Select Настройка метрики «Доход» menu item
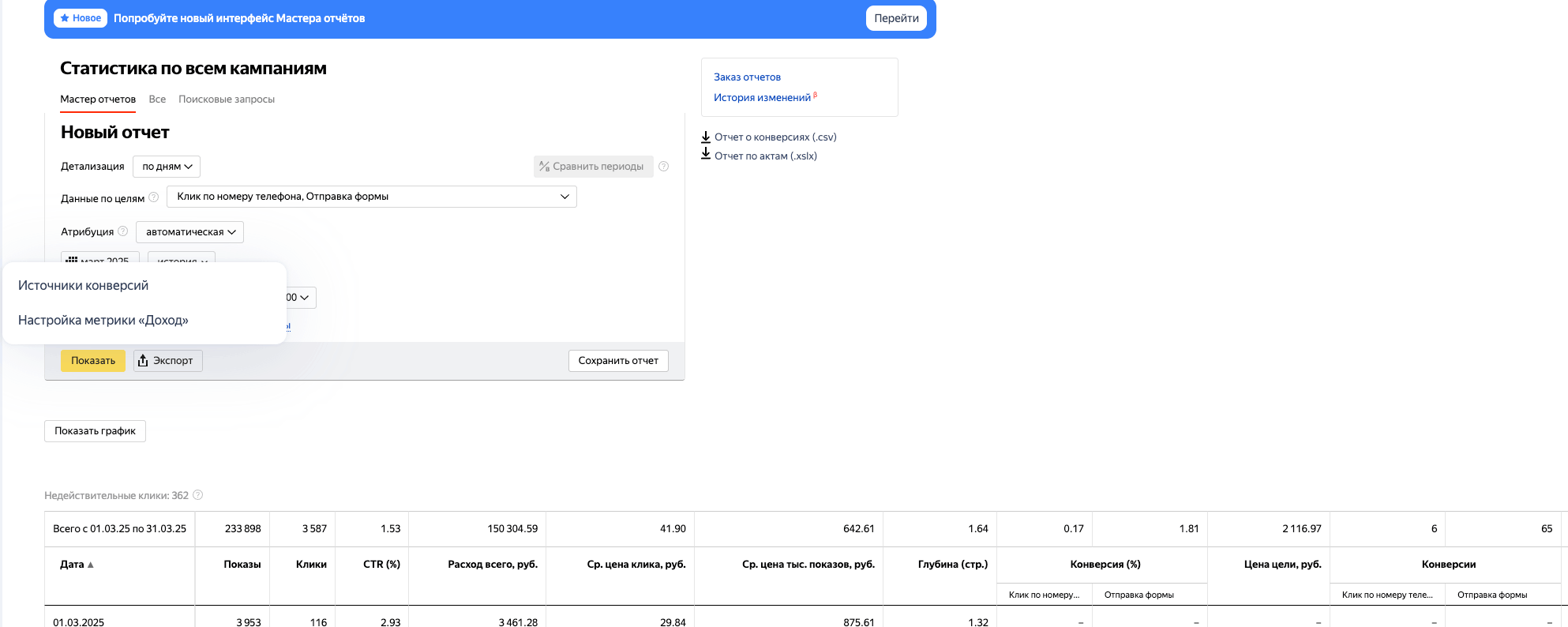Image resolution: width=1568 pixels, height=627 pixels. [x=103, y=321]
